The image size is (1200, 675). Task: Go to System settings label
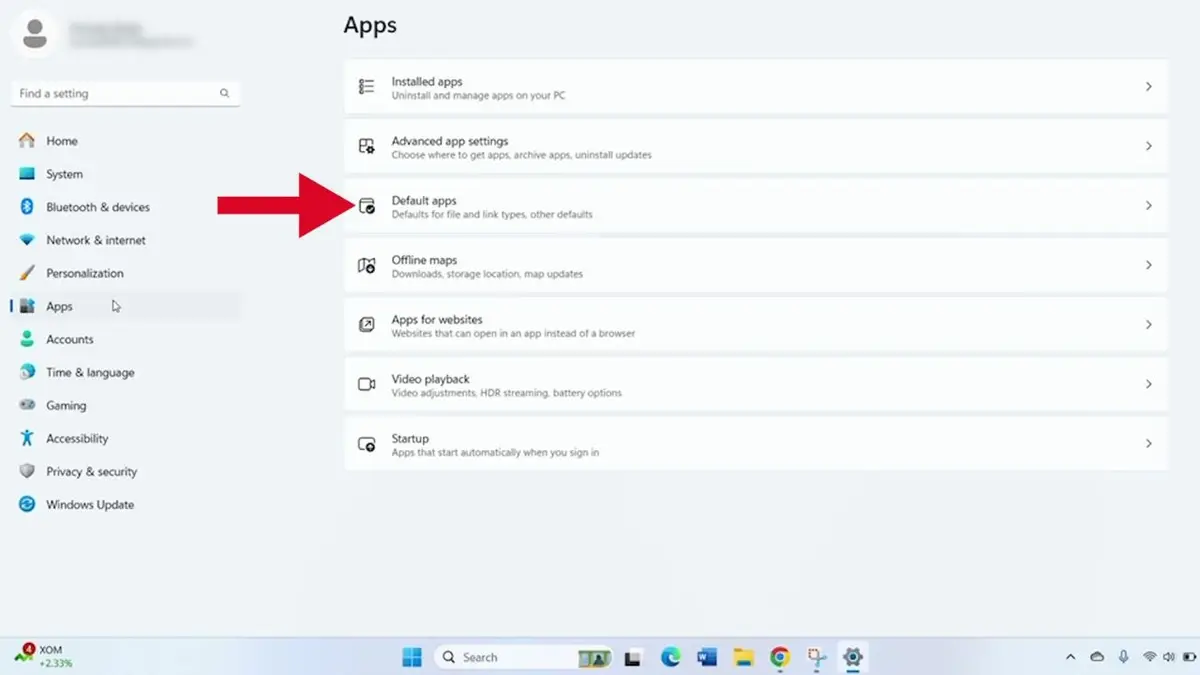coord(64,174)
